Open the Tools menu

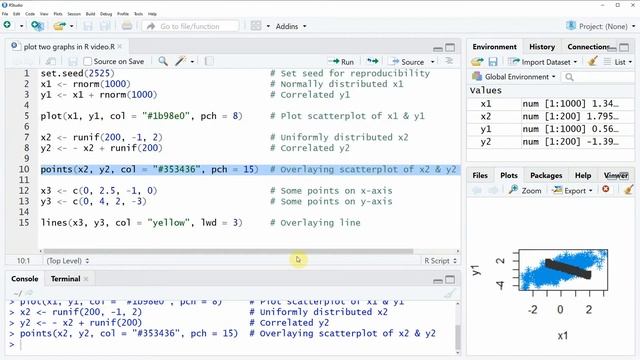click(138, 14)
